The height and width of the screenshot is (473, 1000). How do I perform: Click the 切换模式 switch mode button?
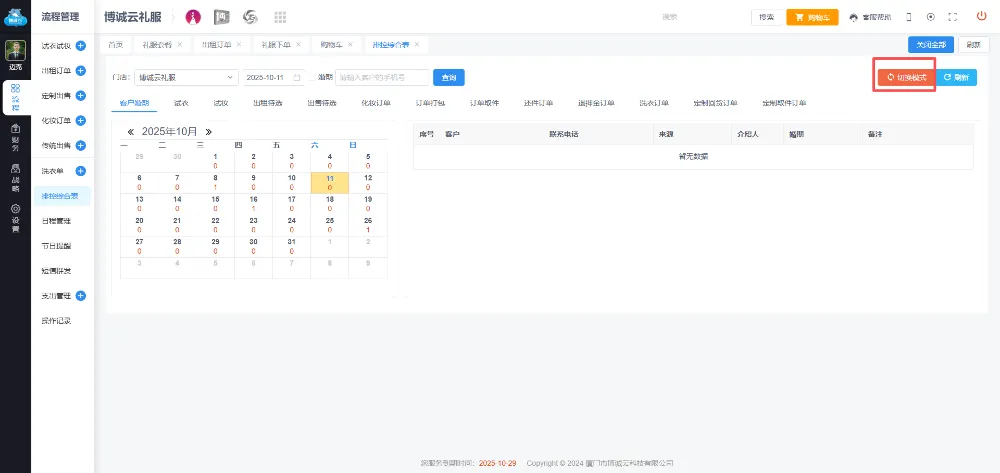(x=905, y=77)
